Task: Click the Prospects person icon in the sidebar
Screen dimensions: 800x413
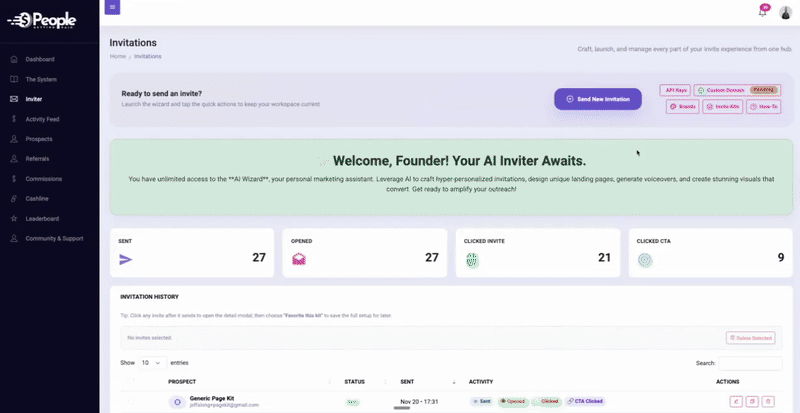Action: pos(14,139)
